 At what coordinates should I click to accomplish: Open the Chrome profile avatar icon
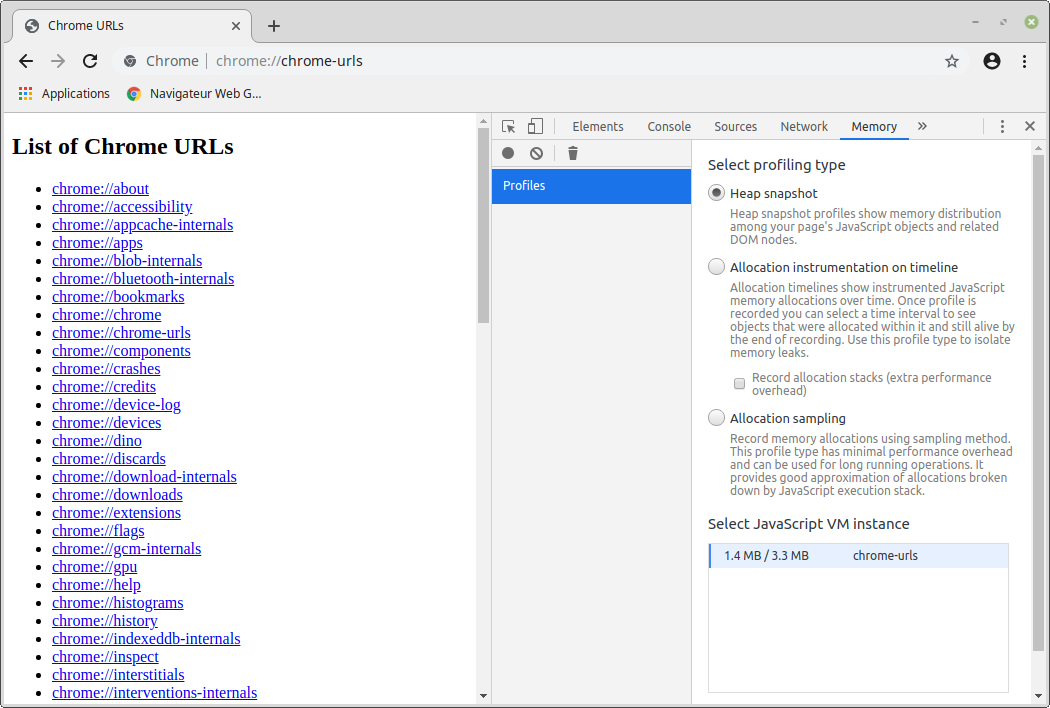click(x=992, y=61)
